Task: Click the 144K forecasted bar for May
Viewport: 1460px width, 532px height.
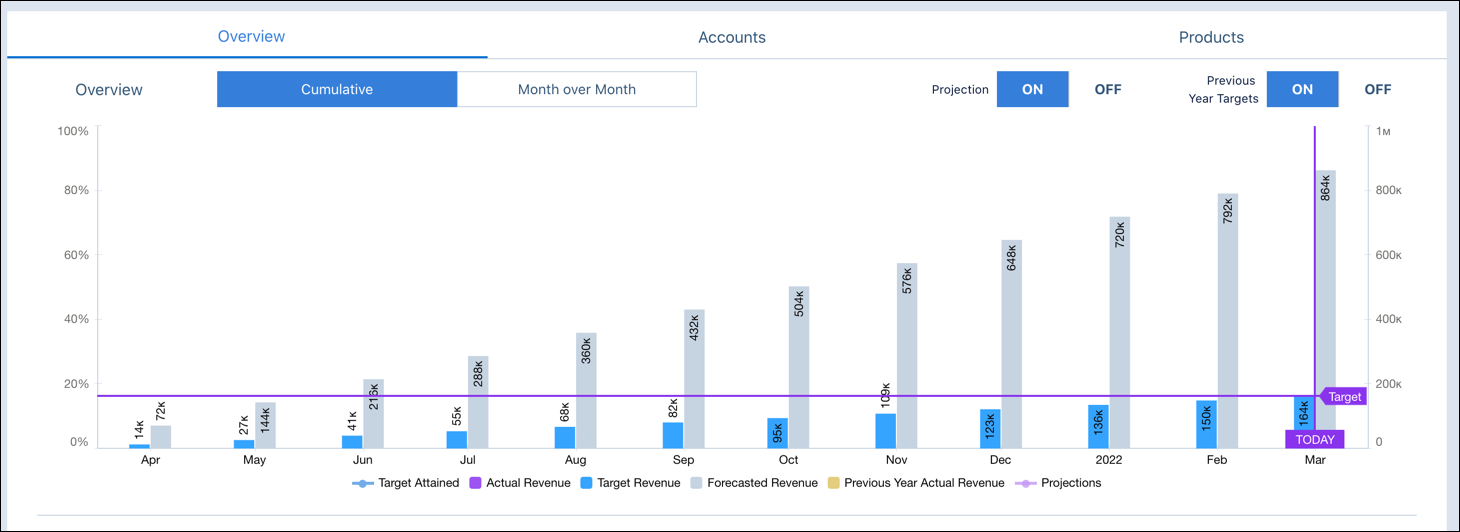Action: coord(265,425)
